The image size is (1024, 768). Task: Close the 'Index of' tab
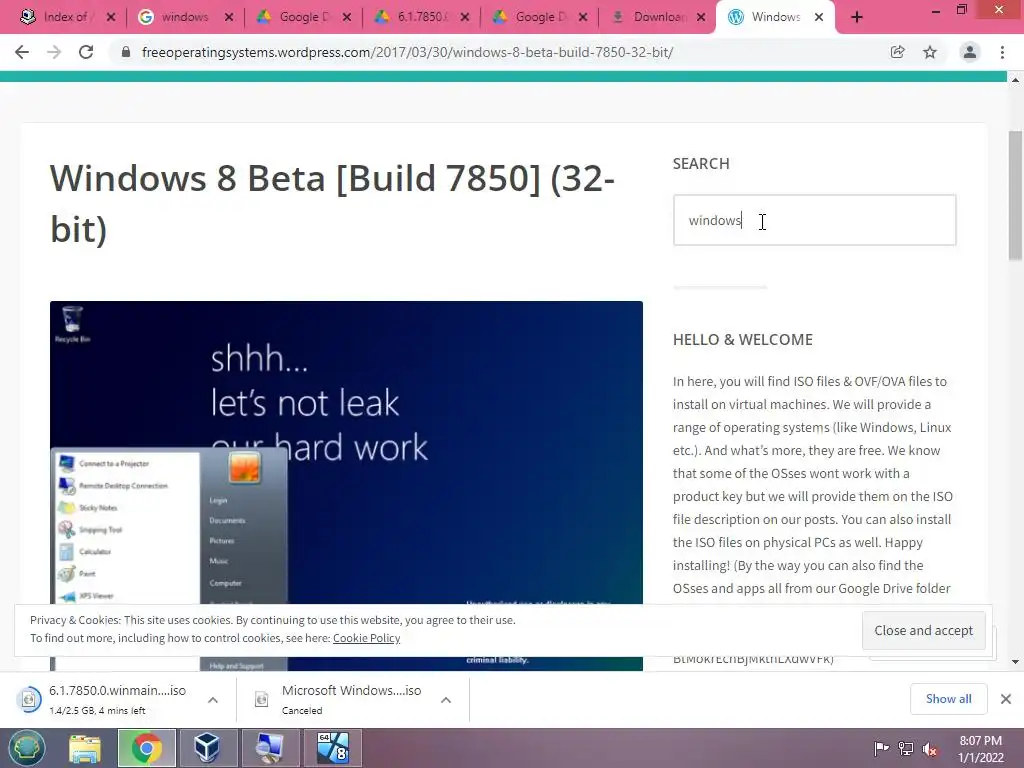(111, 17)
